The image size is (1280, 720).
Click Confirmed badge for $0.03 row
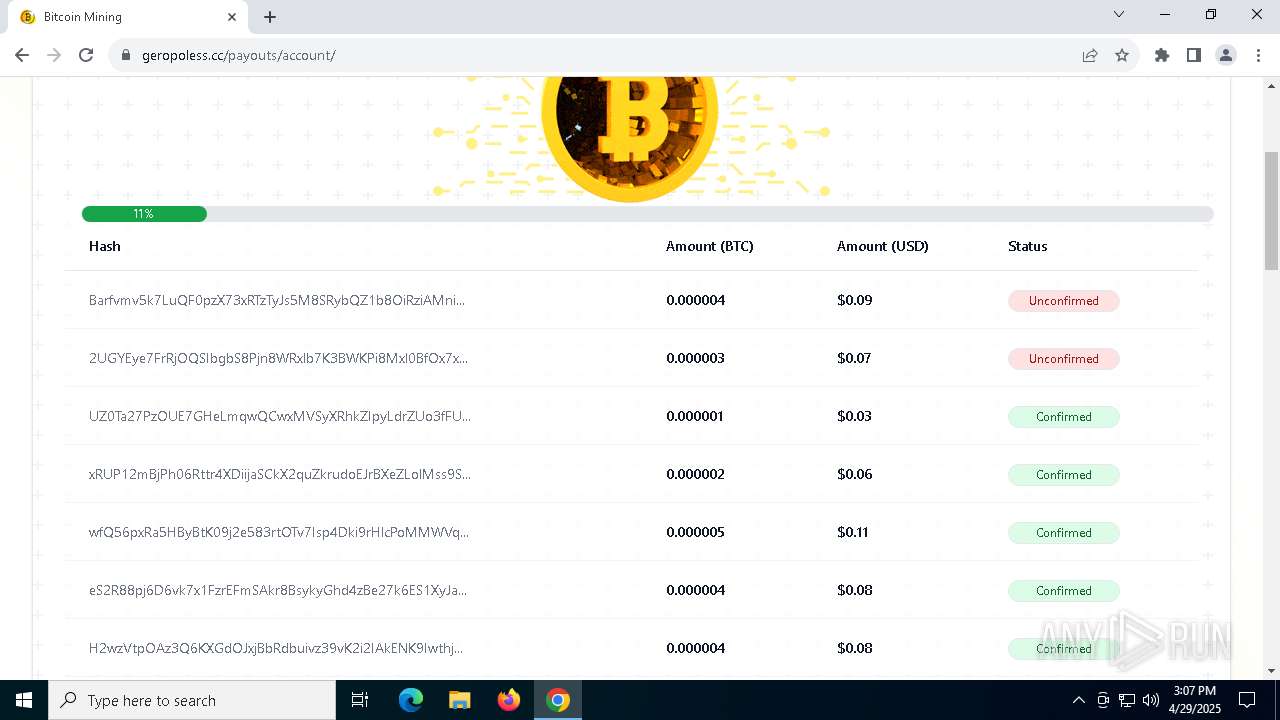tap(1063, 417)
